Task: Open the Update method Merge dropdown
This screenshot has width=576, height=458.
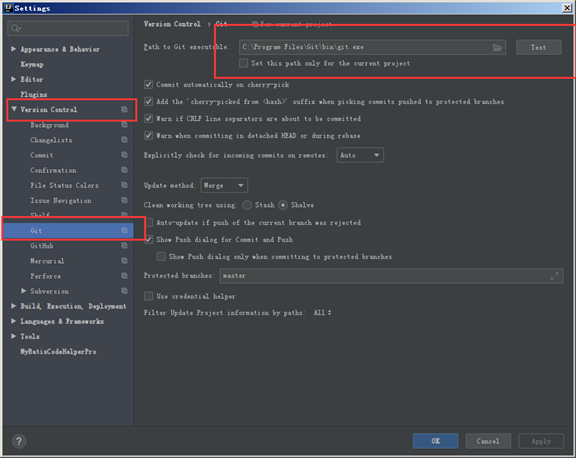Action: pyautogui.click(x=224, y=185)
